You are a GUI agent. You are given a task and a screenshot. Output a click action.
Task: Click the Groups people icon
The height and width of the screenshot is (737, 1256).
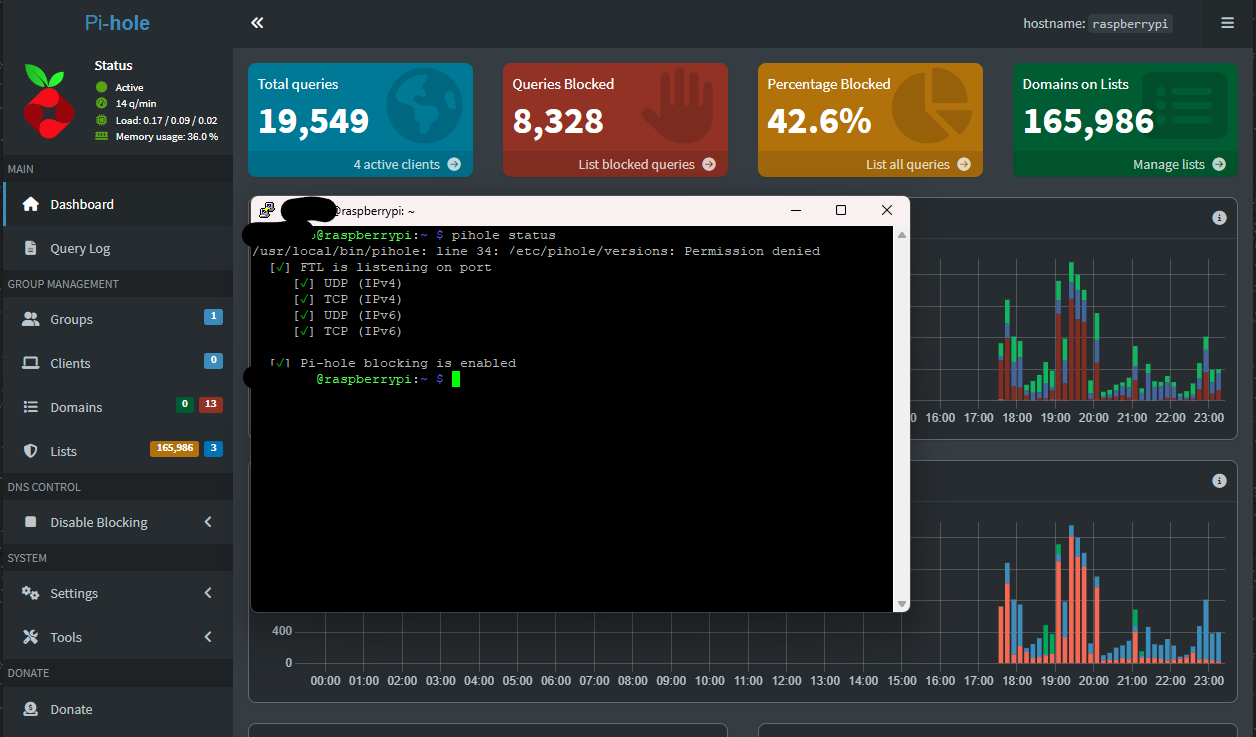tap(31, 319)
